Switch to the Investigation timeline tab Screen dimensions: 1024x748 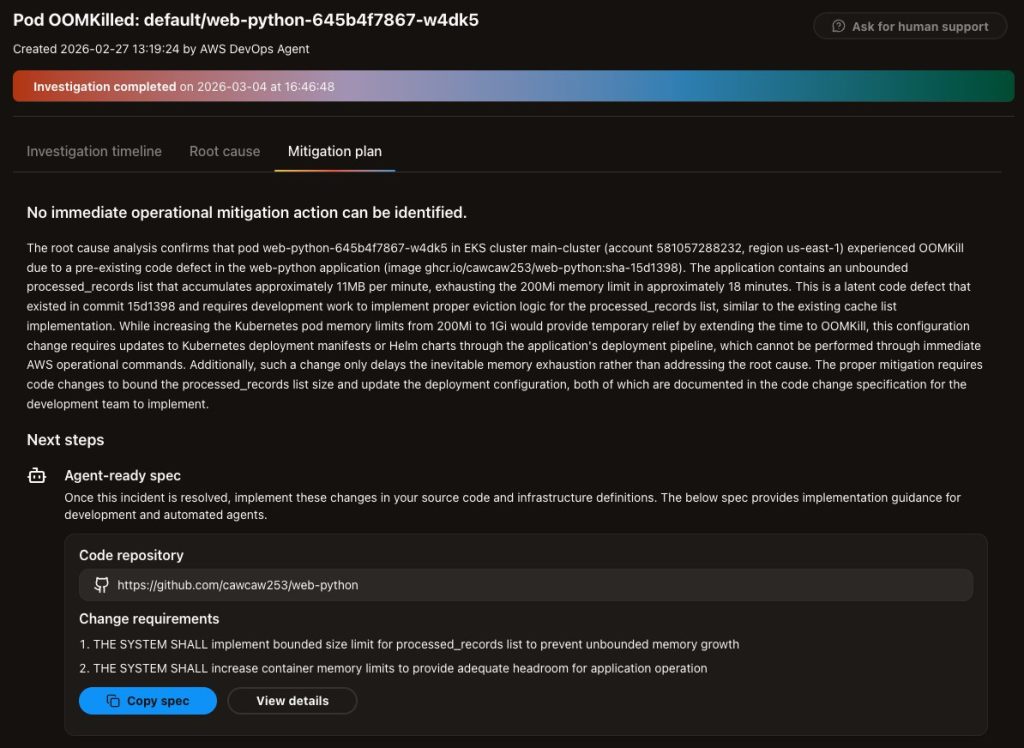pyautogui.click(x=94, y=151)
